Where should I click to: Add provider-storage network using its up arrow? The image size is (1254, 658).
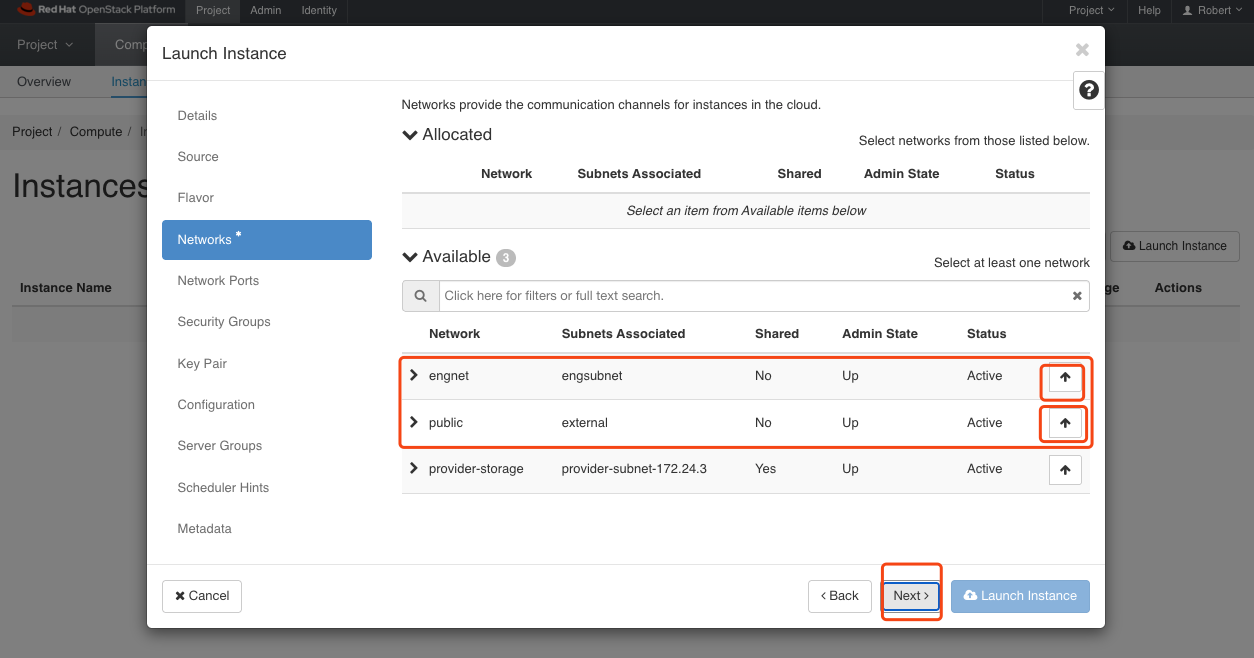click(1065, 470)
